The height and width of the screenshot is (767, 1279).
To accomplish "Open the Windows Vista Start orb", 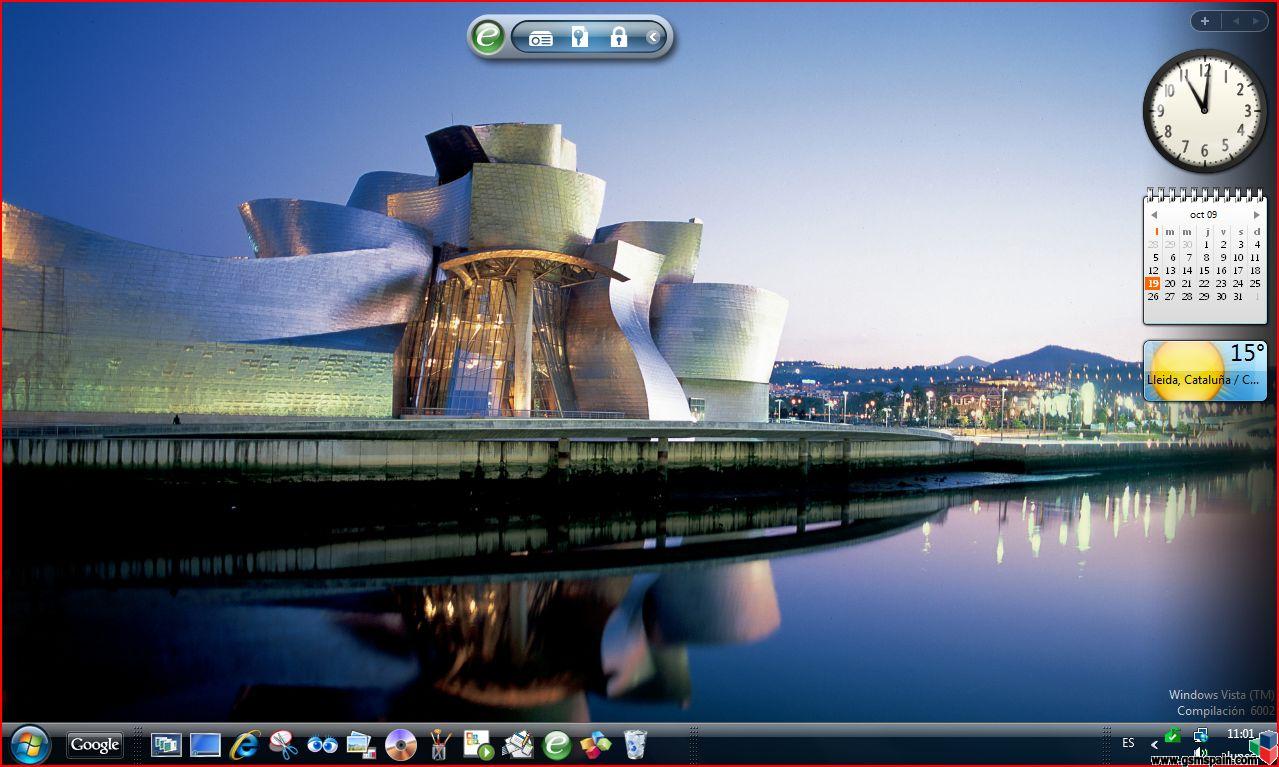I will point(30,745).
